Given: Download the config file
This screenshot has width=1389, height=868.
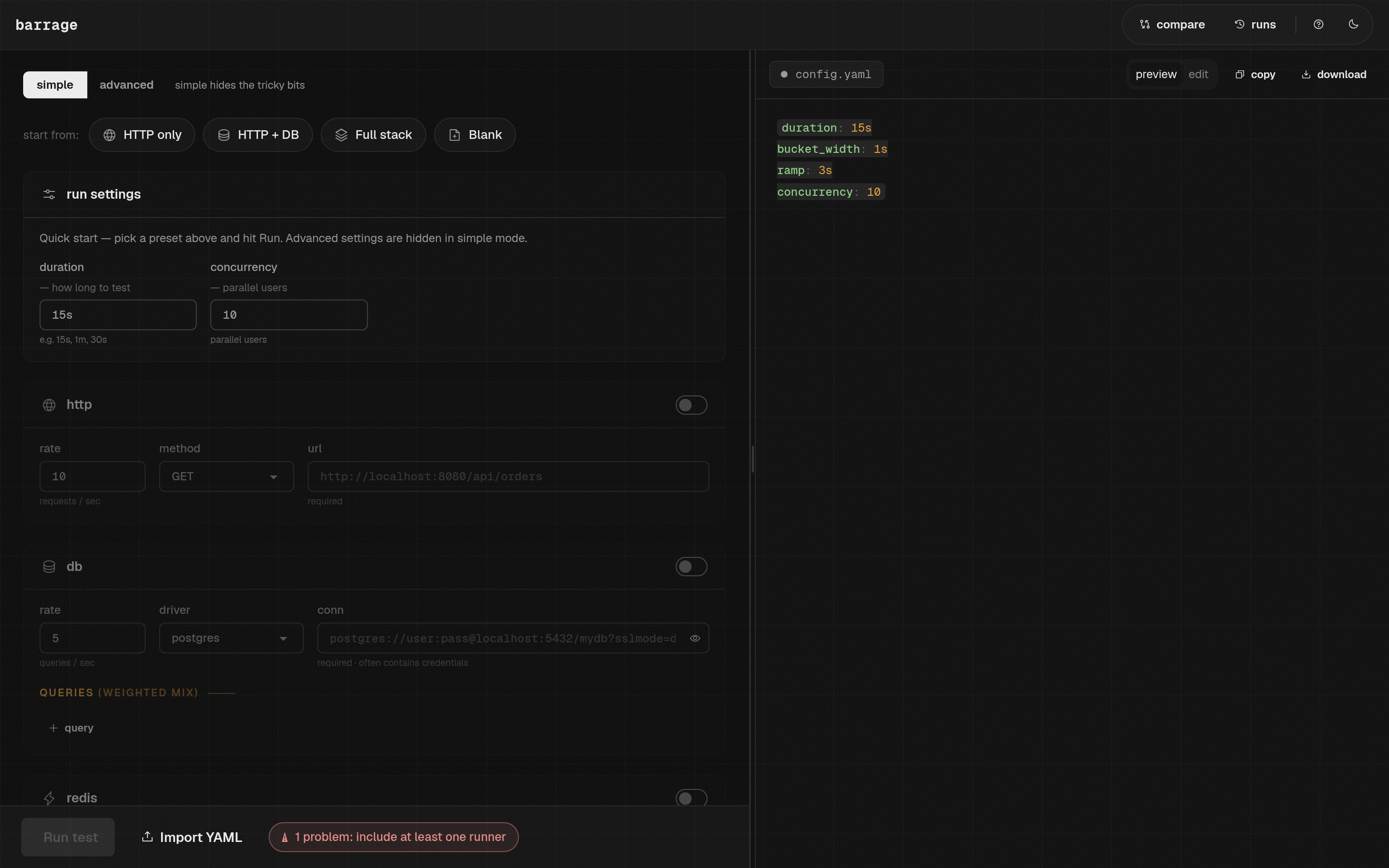Looking at the screenshot, I should (1334, 75).
